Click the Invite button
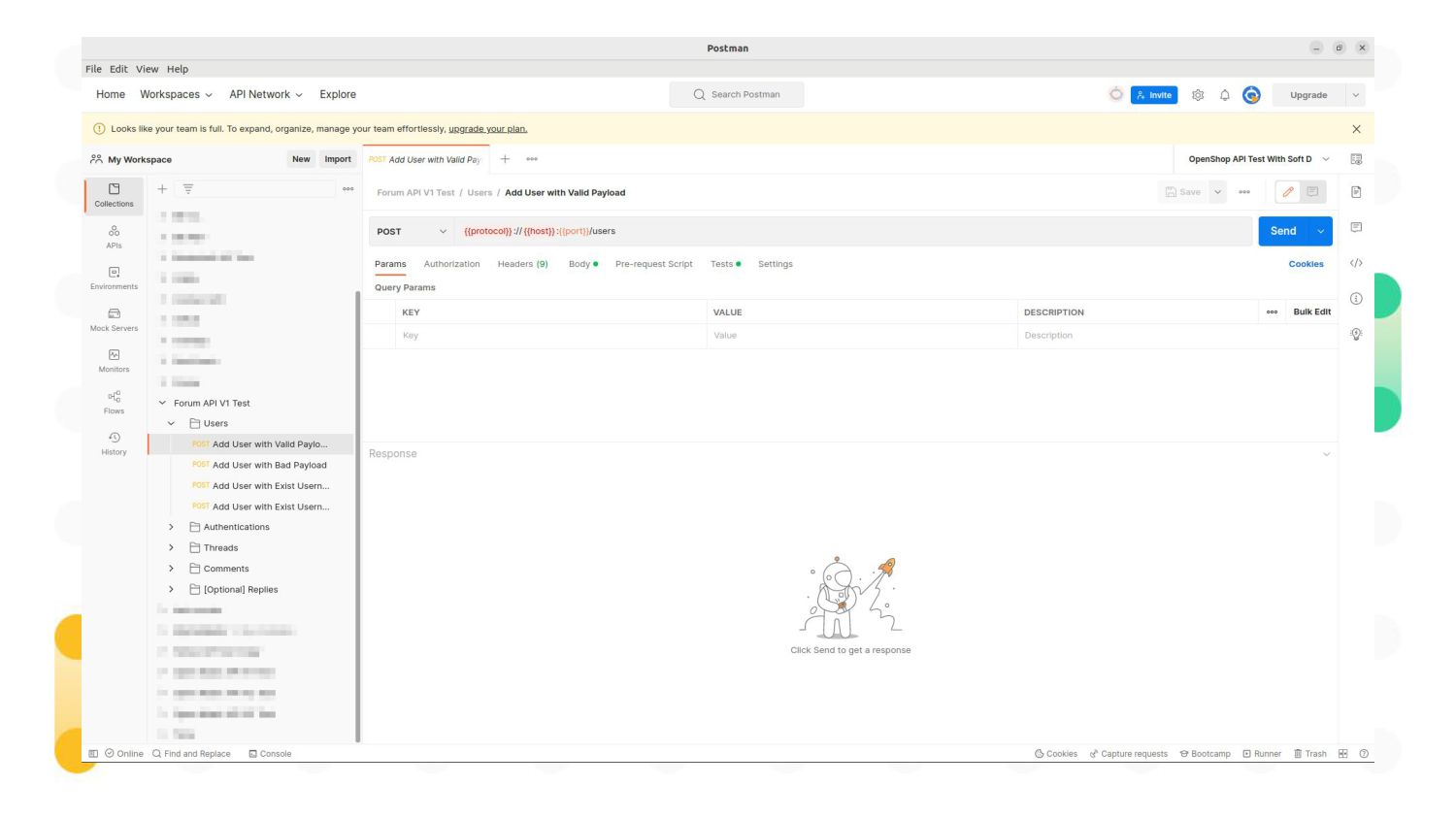Image resolution: width=1456 pixels, height=819 pixels. pyautogui.click(x=1154, y=95)
